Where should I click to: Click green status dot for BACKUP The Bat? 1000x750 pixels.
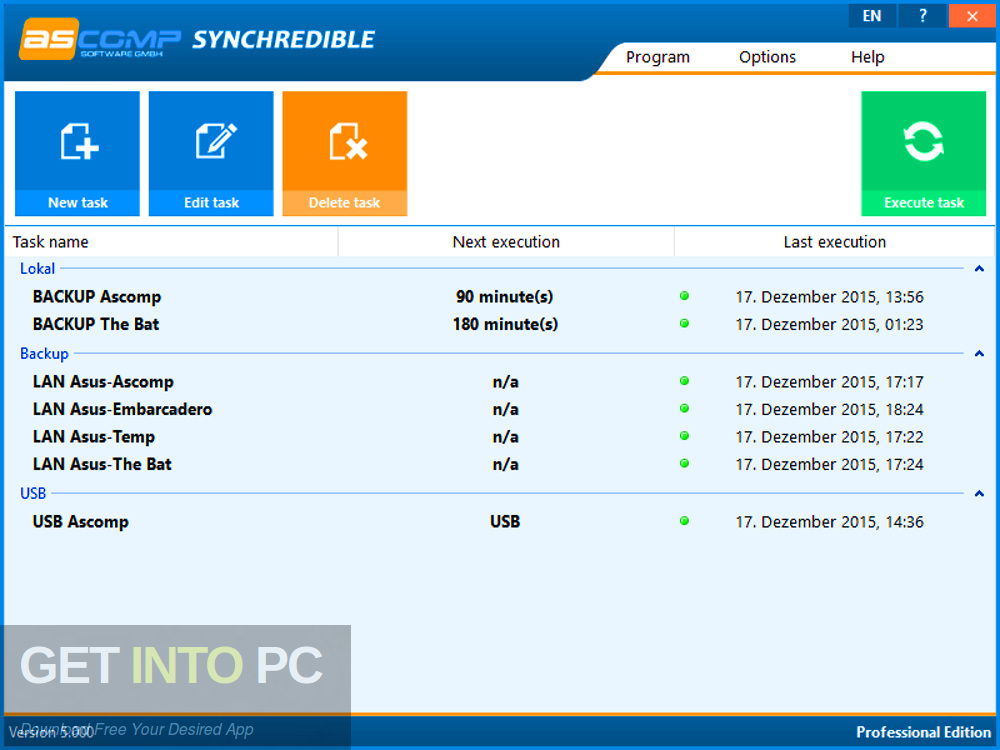pyautogui.click(x=684, y=323)
